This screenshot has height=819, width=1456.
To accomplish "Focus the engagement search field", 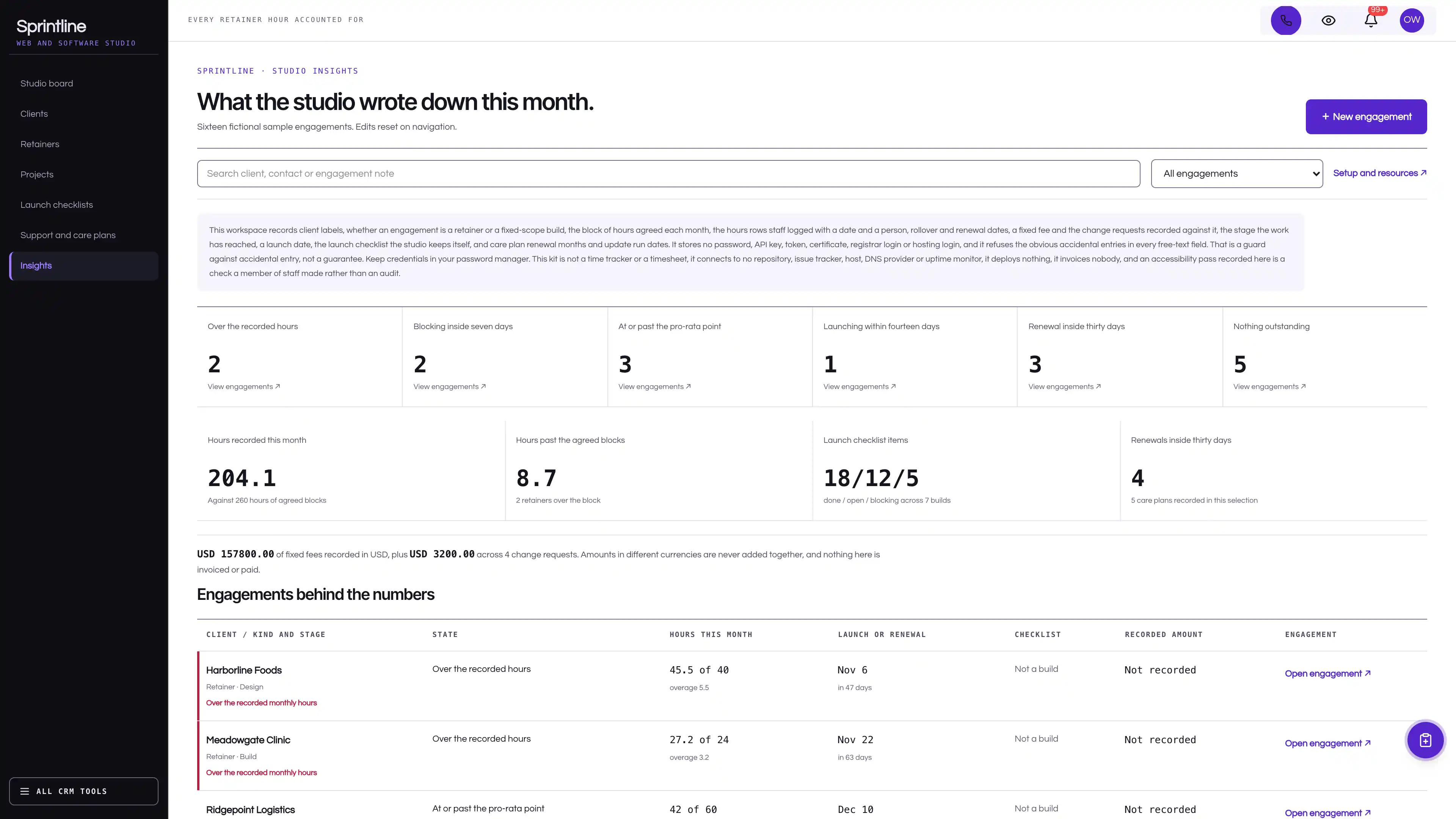I will pos(668,174).
